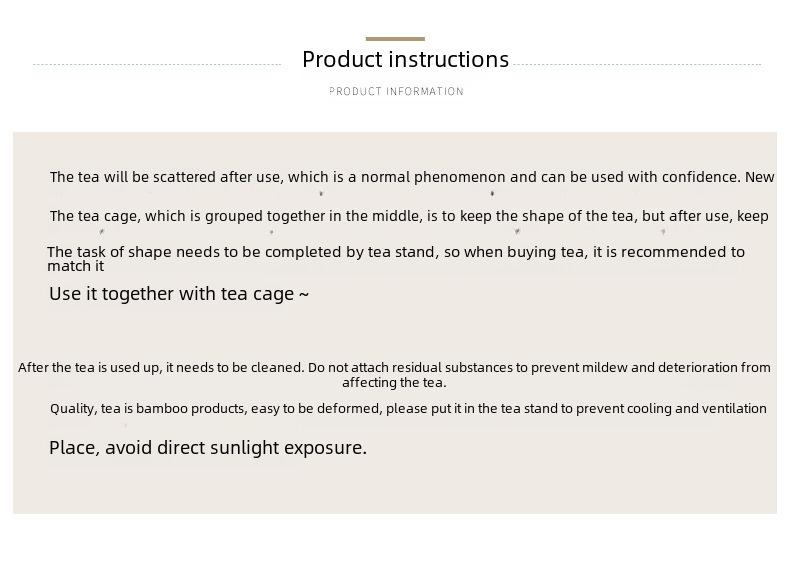Screen dimensions: 790x571
Task: Select the 'PRODUCT INFORMATION' subtitle text
Action: [397, 91]
